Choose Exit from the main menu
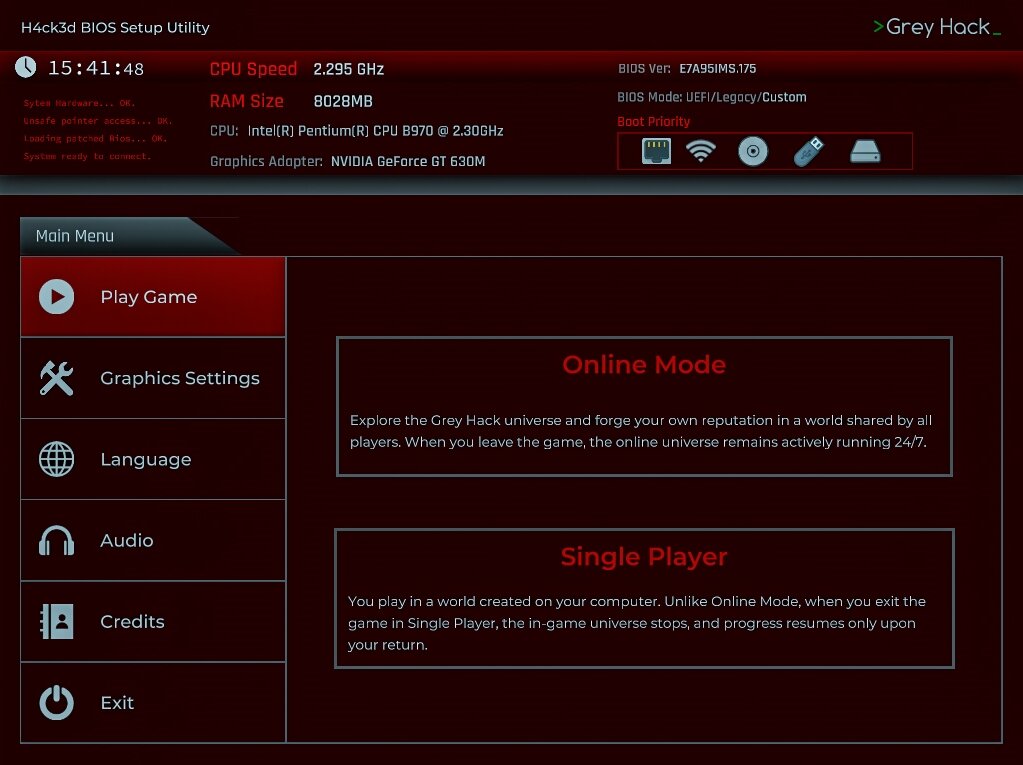The width and height of the screenshot is (1023, 765). pyautogui.click(x=153, y=702)
